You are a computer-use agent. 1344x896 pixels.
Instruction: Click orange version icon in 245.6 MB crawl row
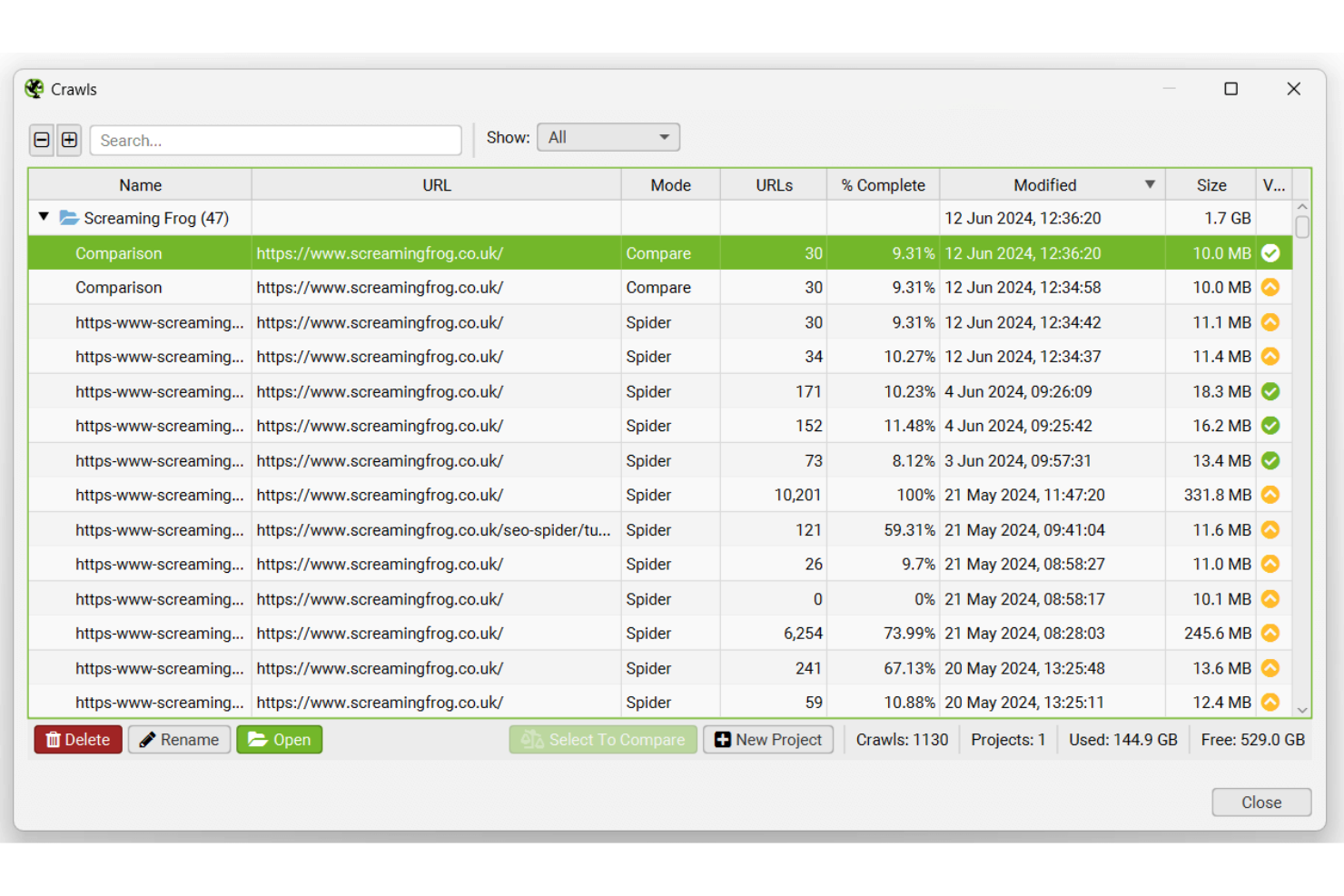[1270, 633]
